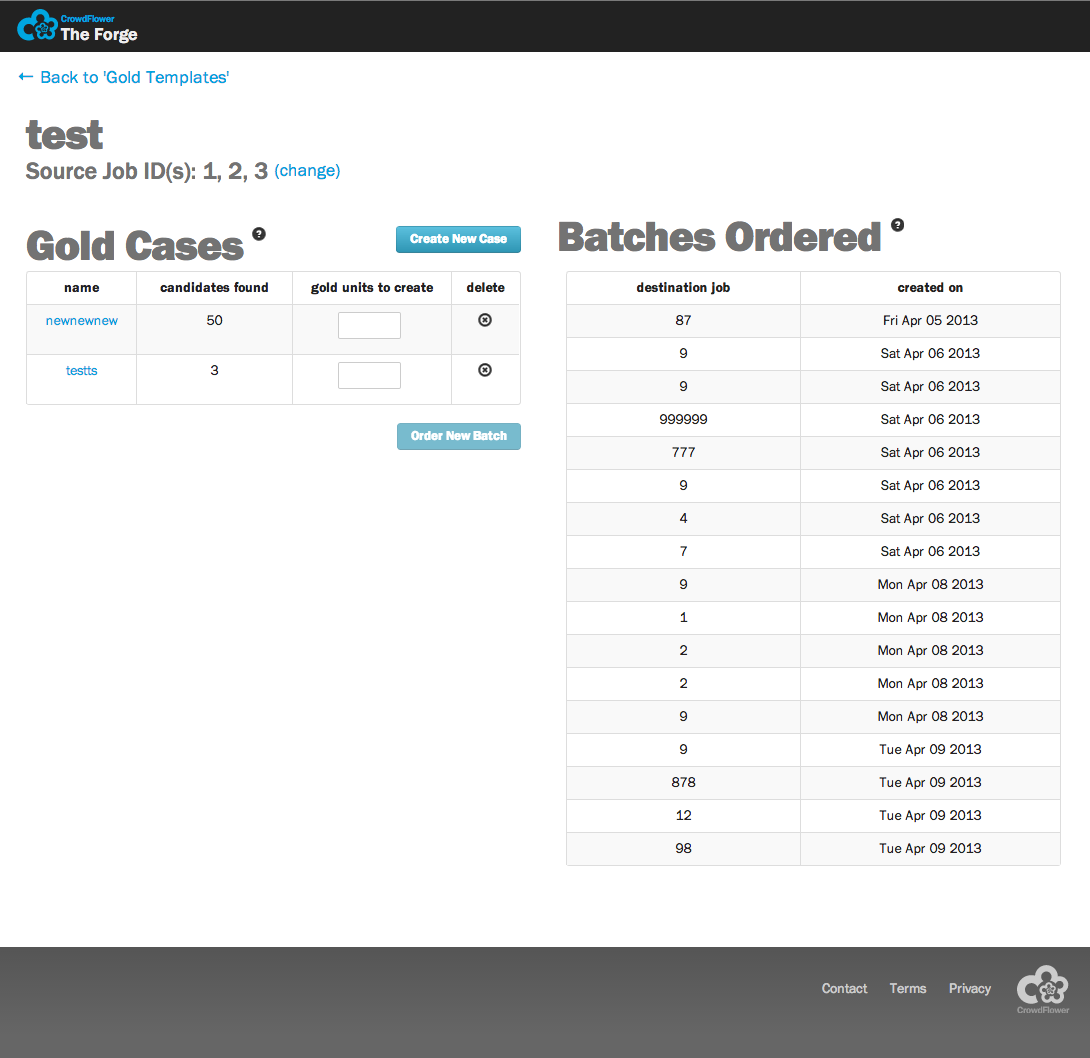Image resolution: width=1090 pixels, height=1058 pixels.
Task: Click the Order New Batch button
Action: pos(459,436)
